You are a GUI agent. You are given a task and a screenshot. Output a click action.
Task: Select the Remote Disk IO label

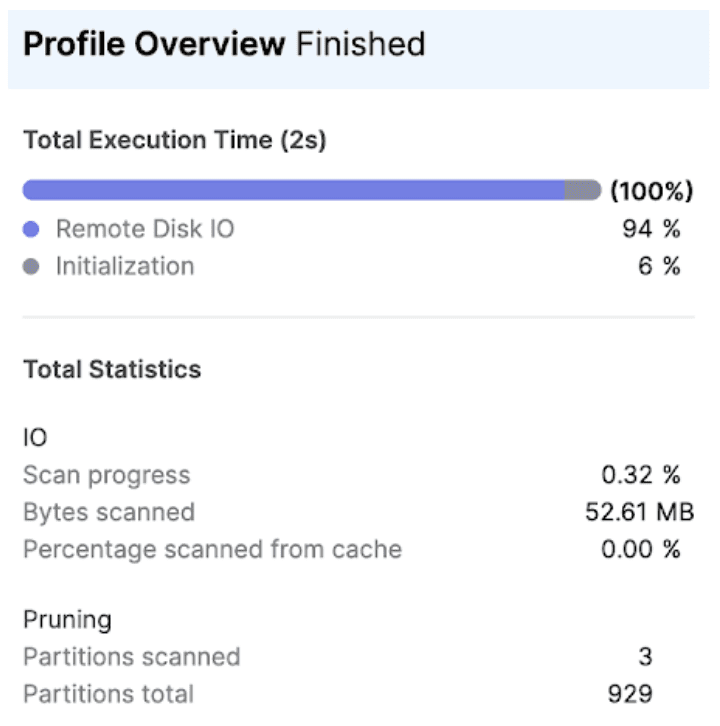(x=145, y=229)
